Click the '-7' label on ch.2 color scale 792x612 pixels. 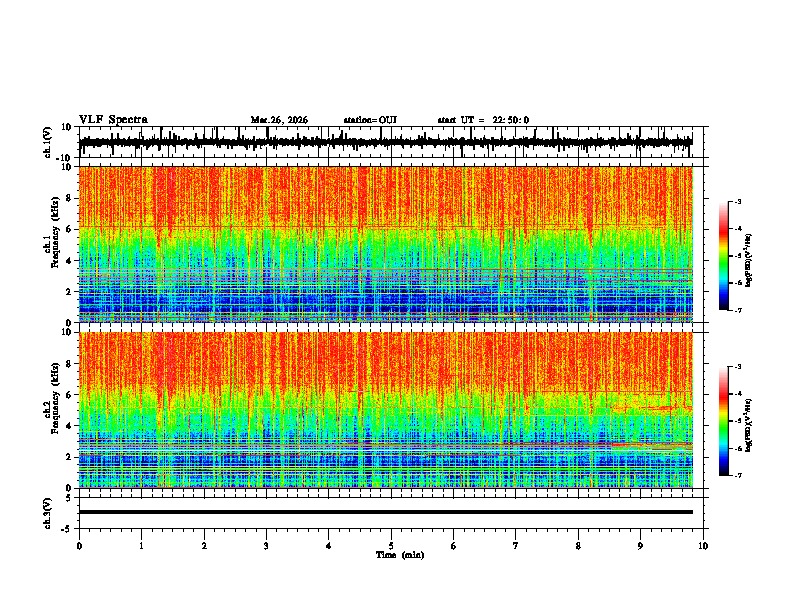[x=738, y=475]
